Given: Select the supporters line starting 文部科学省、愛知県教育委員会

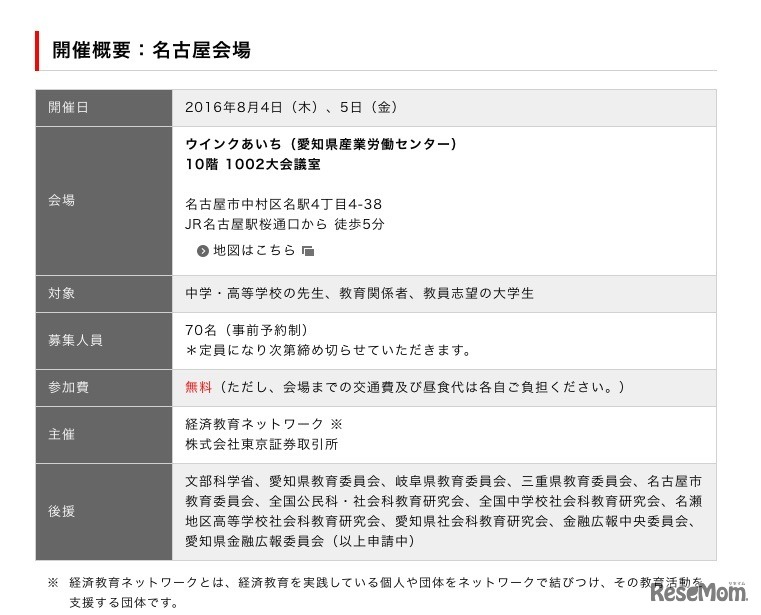Looking at the screenshot, I should 444,482.
